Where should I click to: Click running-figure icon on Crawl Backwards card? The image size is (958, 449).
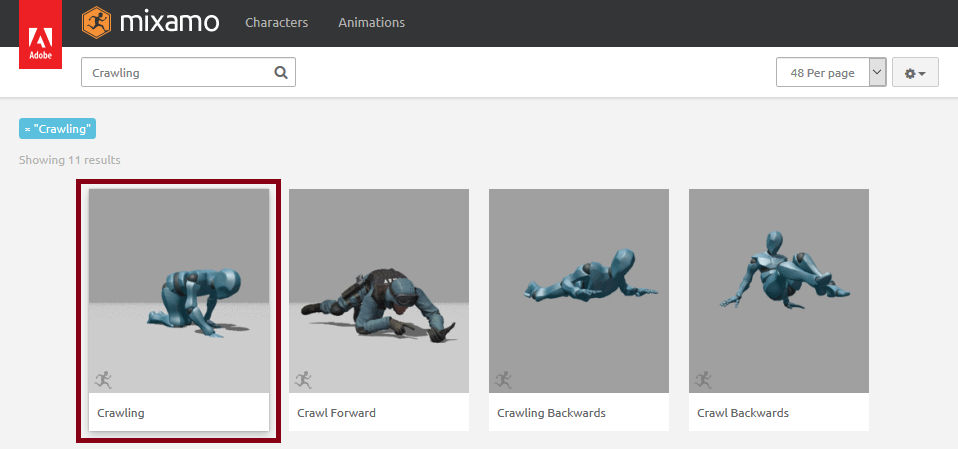click(704, 379)
